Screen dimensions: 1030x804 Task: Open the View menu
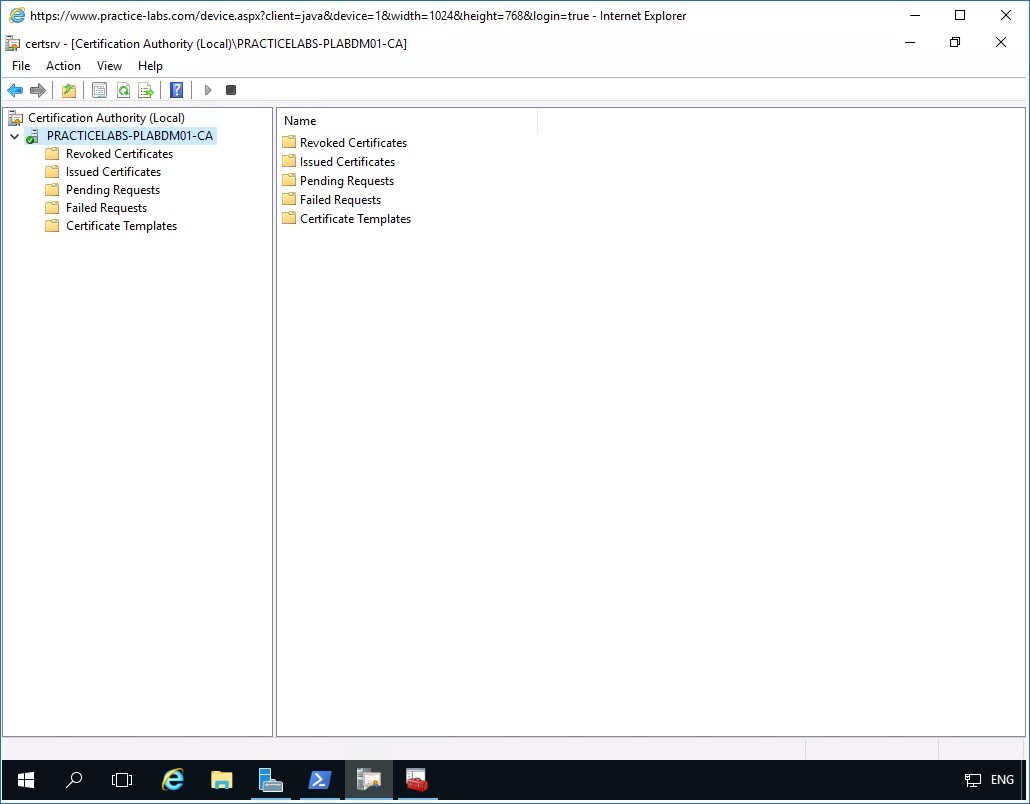109,65
